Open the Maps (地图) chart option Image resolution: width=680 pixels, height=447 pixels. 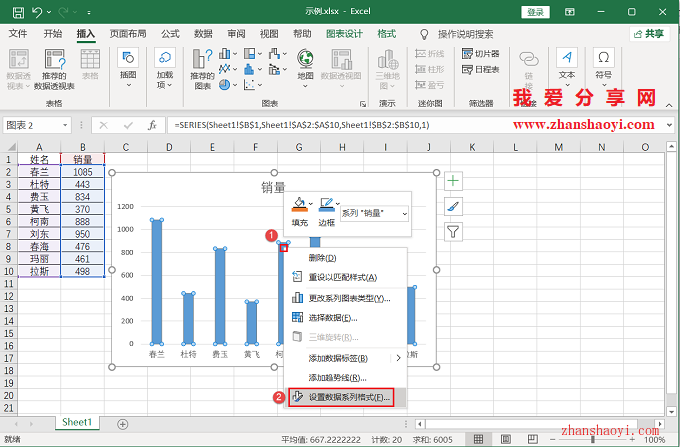coord(305,69)
